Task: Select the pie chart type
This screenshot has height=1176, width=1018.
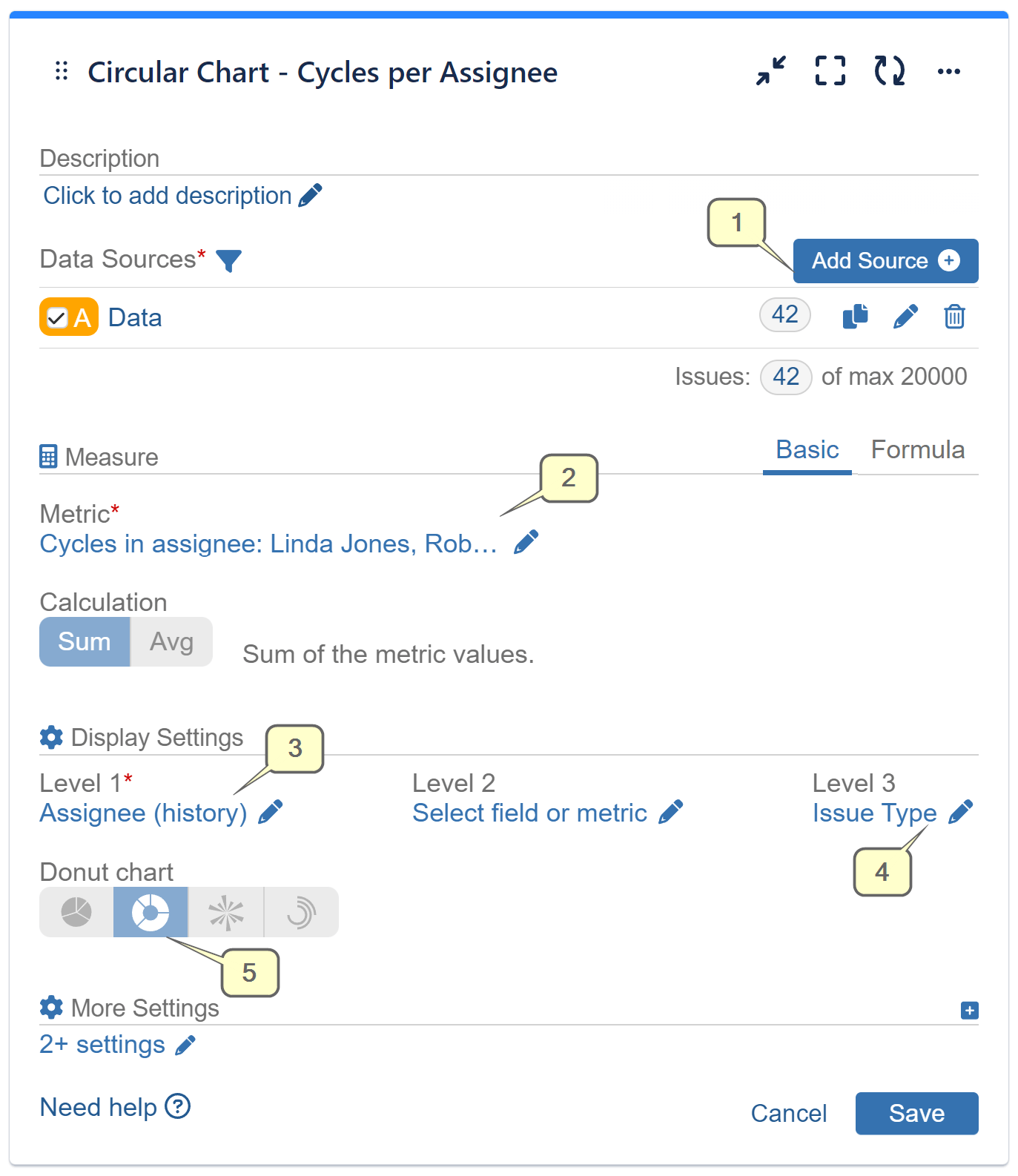Action: (76, 912)
